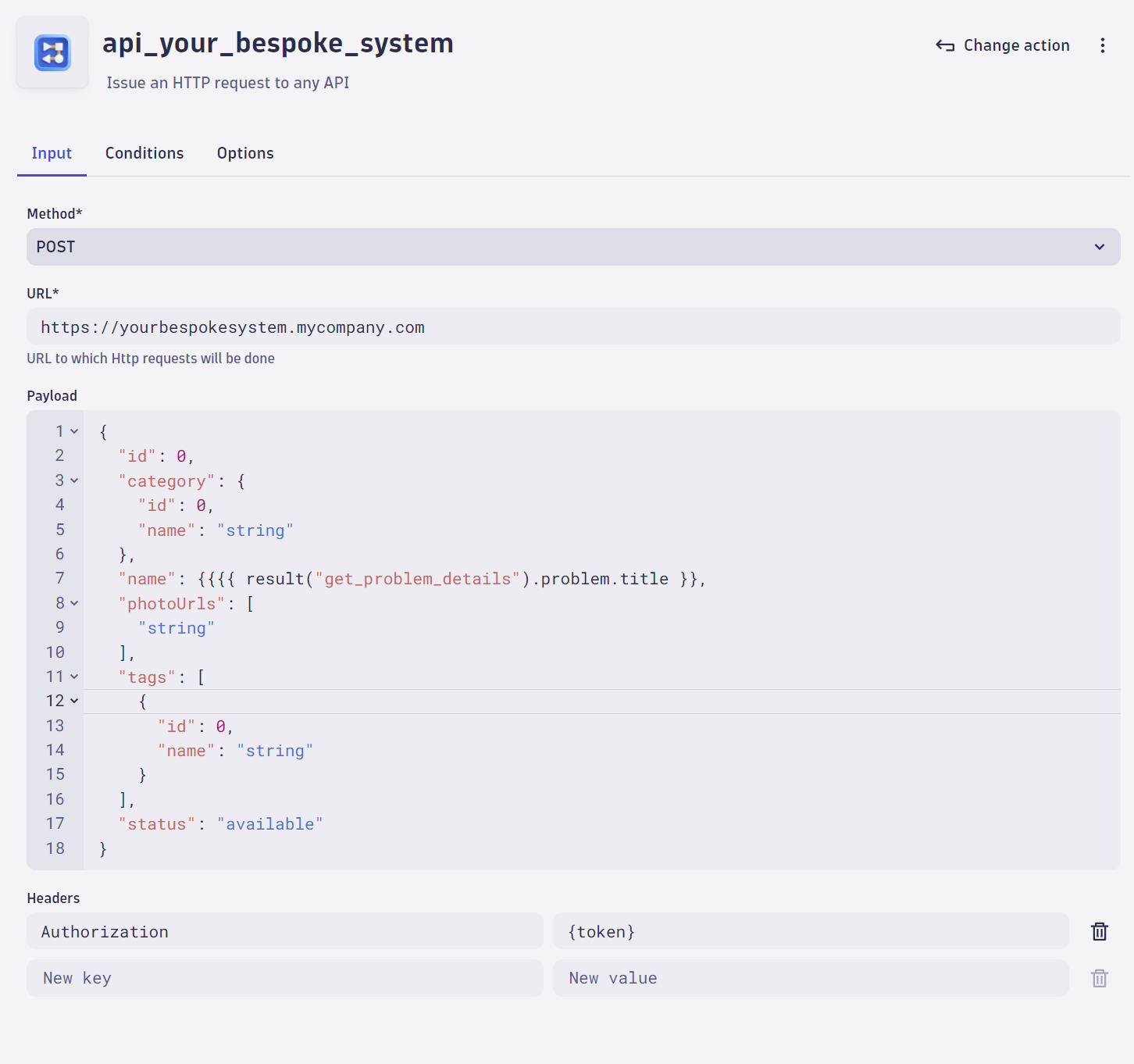Click the "string" name value on line 14
The width and height of the screenshot is (1134, 1064).
point(275,751)
